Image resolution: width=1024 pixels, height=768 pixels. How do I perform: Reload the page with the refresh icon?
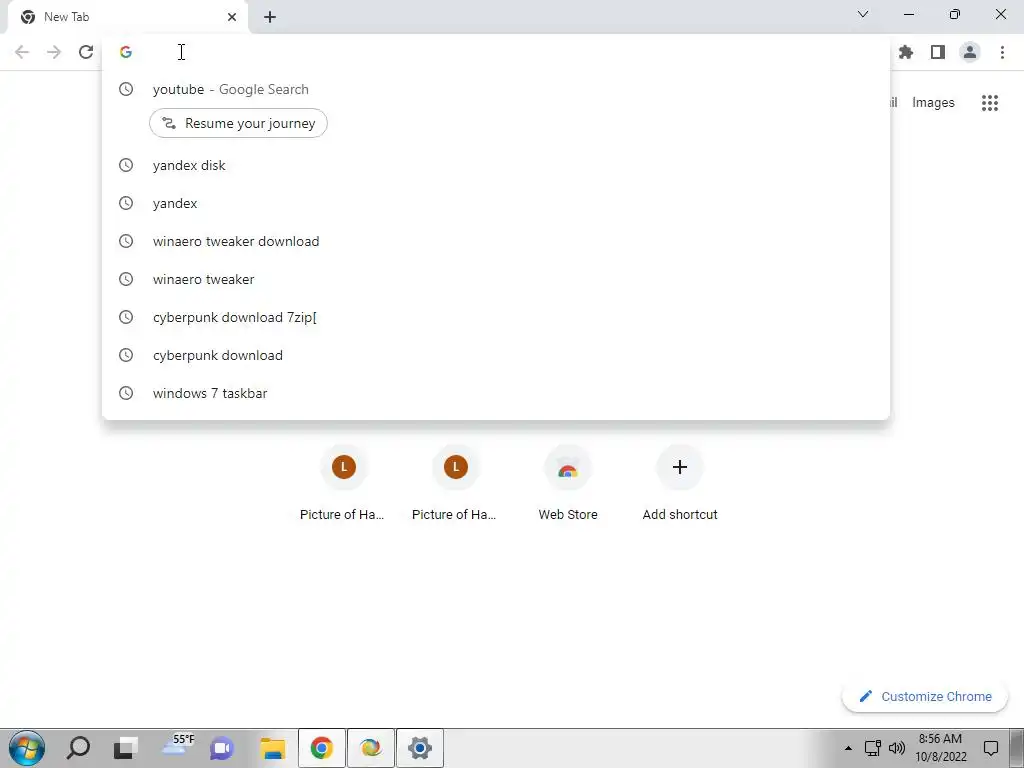click(86, 52)
